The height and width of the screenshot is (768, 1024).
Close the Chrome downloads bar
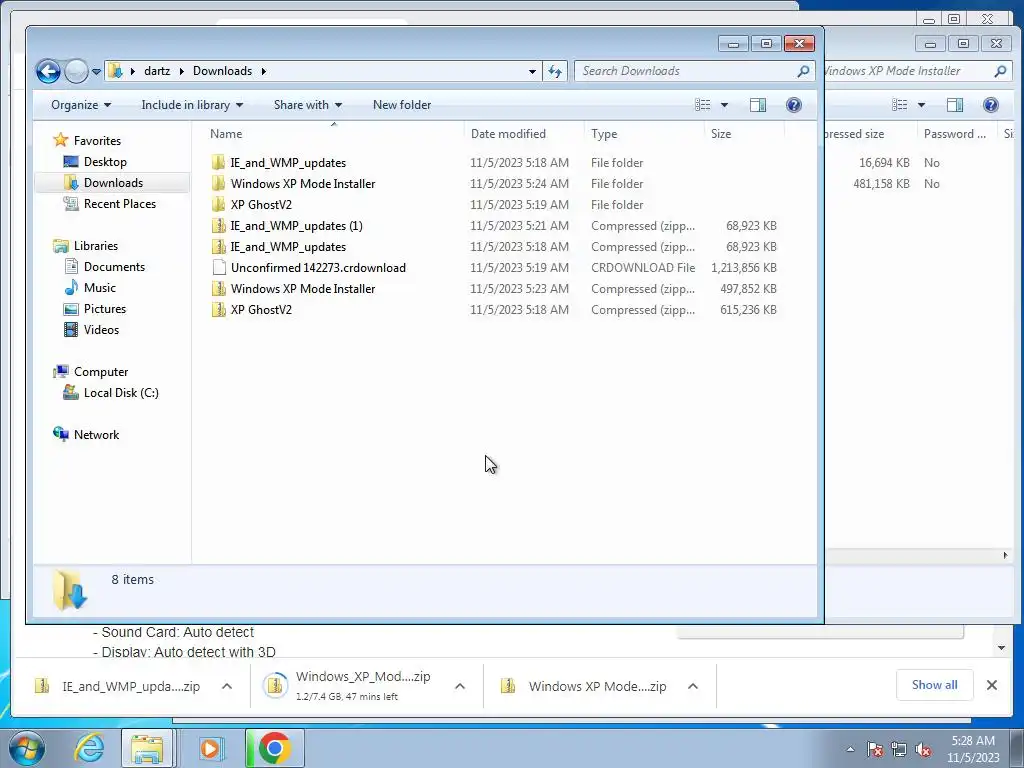click(x=991, y=685)
